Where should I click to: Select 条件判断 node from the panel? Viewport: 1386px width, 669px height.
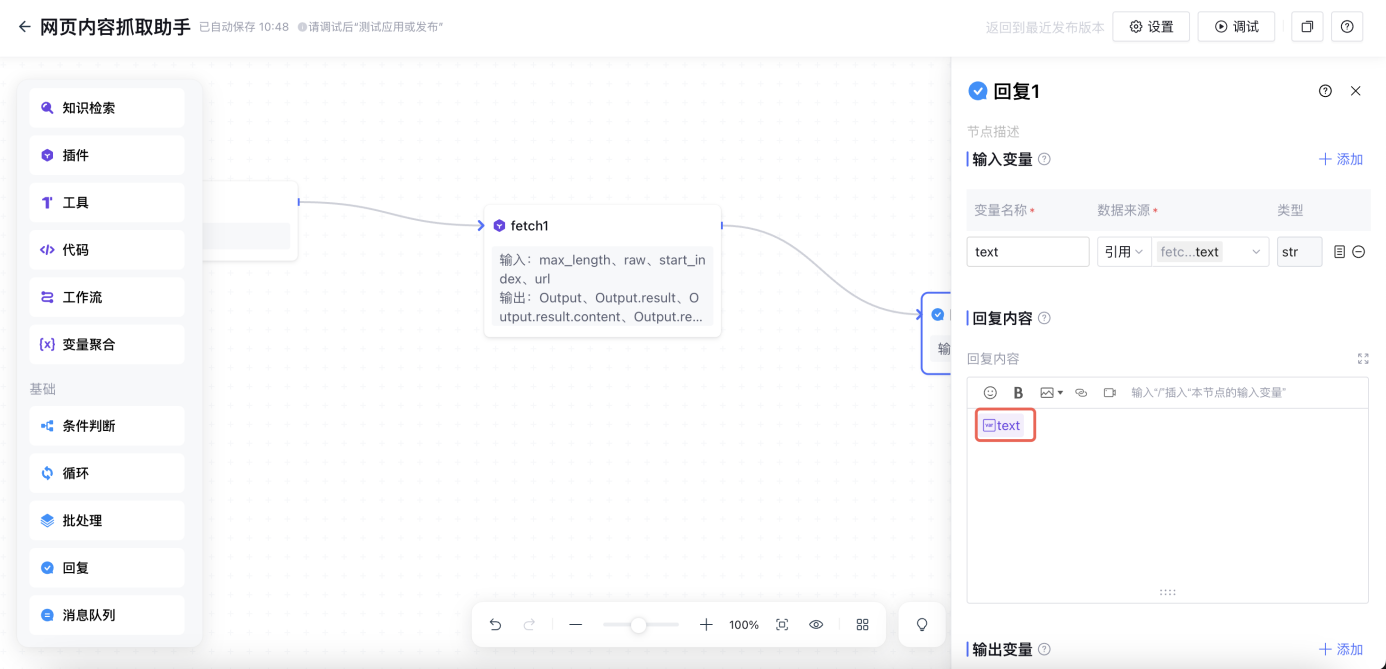(x=107, y=426)
